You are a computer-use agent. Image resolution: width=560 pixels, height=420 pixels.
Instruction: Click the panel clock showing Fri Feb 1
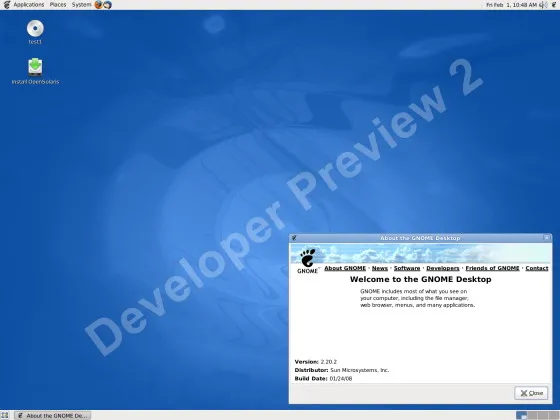pos(511,5)
